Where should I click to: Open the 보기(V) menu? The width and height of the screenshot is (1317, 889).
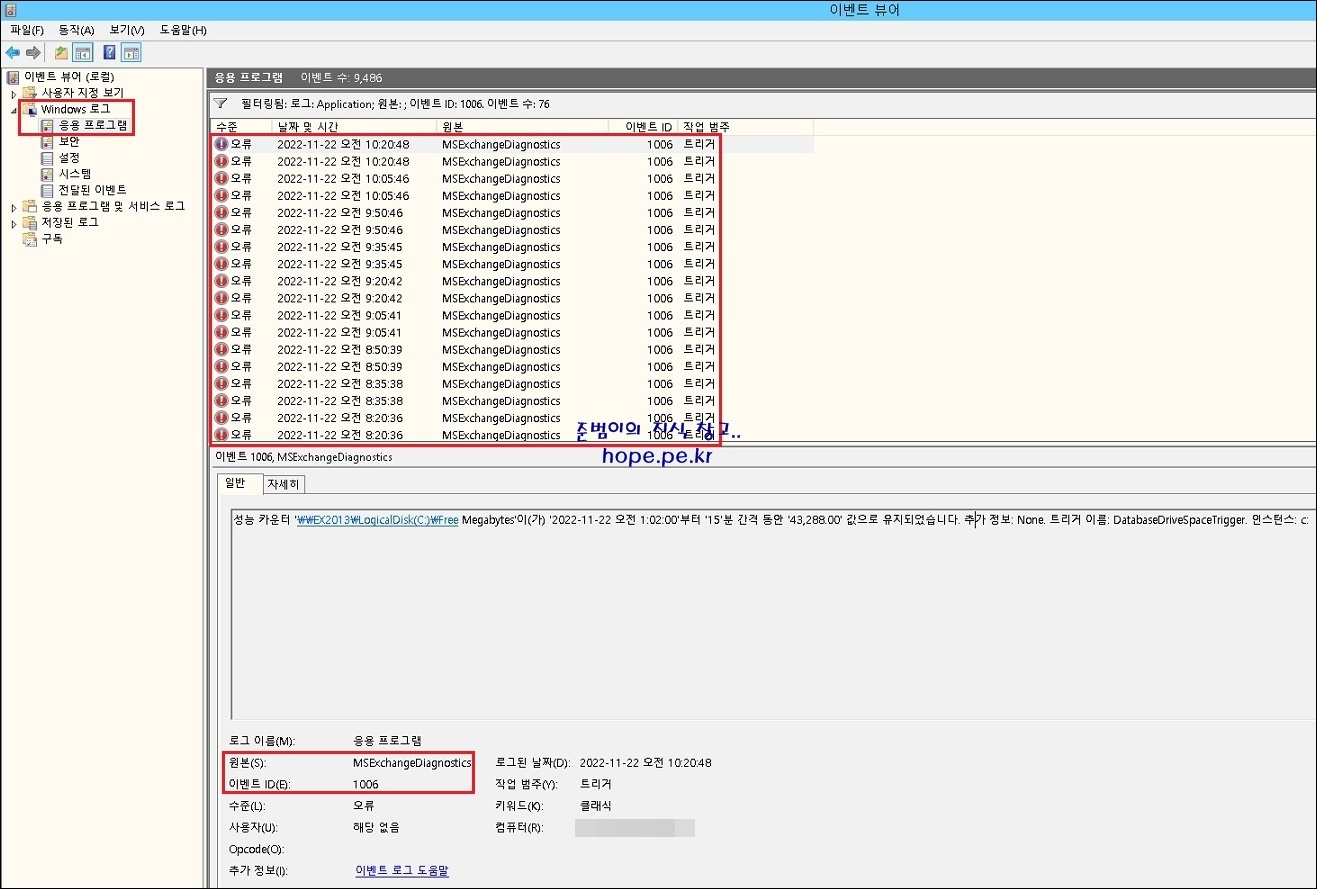click(x=127, y=30)
